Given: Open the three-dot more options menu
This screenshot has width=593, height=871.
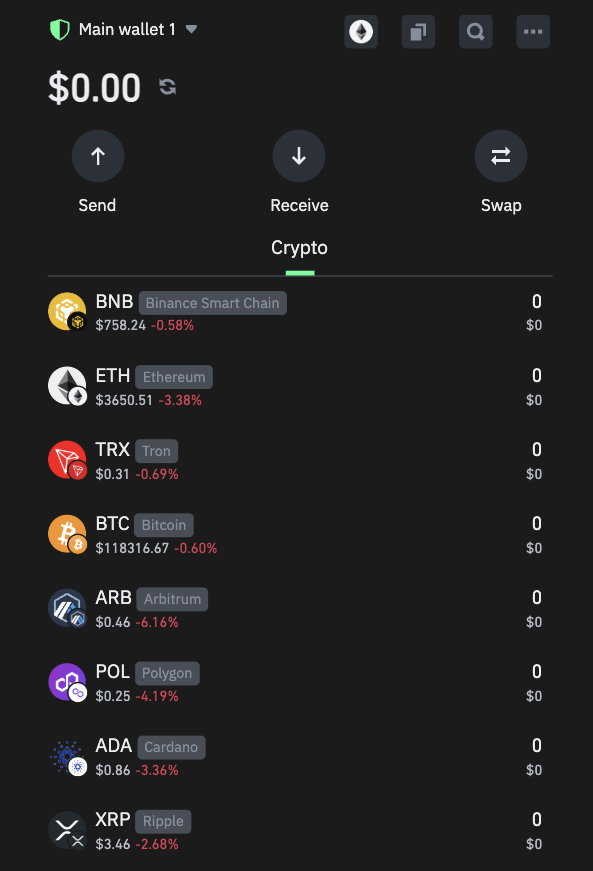Looking at the screenshot, I should tap(533, 32).
